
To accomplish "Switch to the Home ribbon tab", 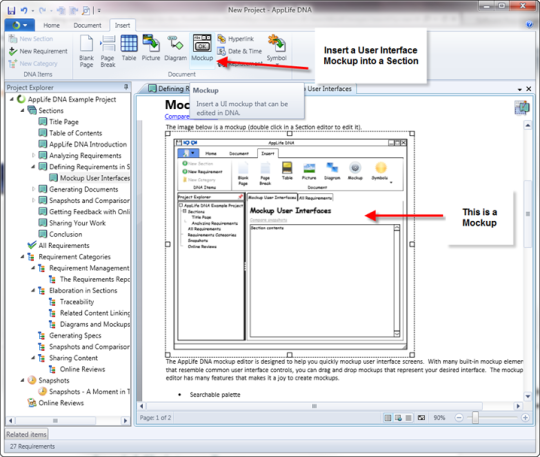I will pyautogui.click(x=51, y=25).
